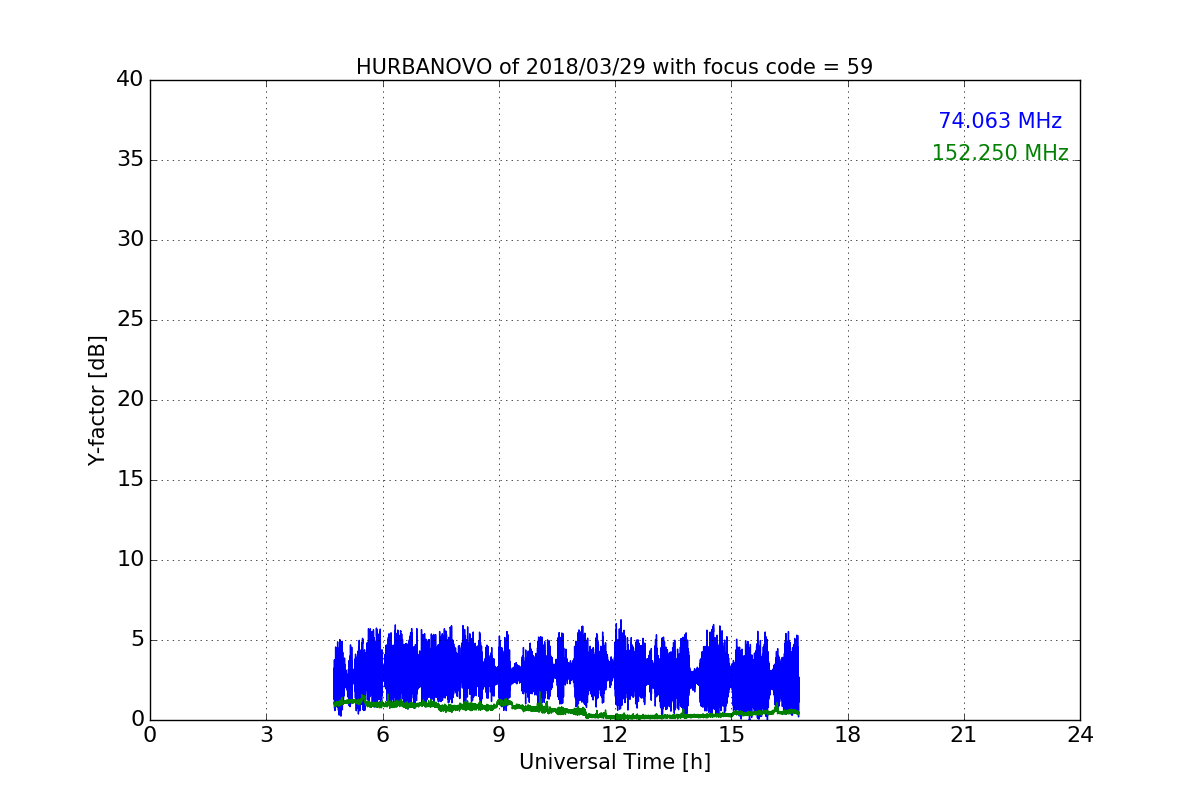Click the Universal Time [h] axis label

pyautogui.click(x=614, y=762)
